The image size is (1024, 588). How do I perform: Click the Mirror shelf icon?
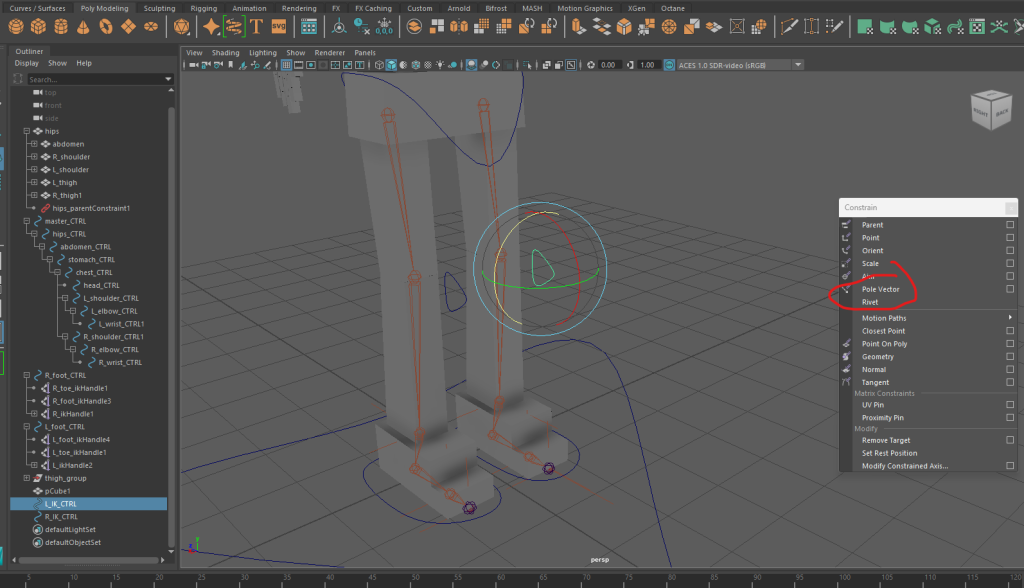(x=459, y=27)
